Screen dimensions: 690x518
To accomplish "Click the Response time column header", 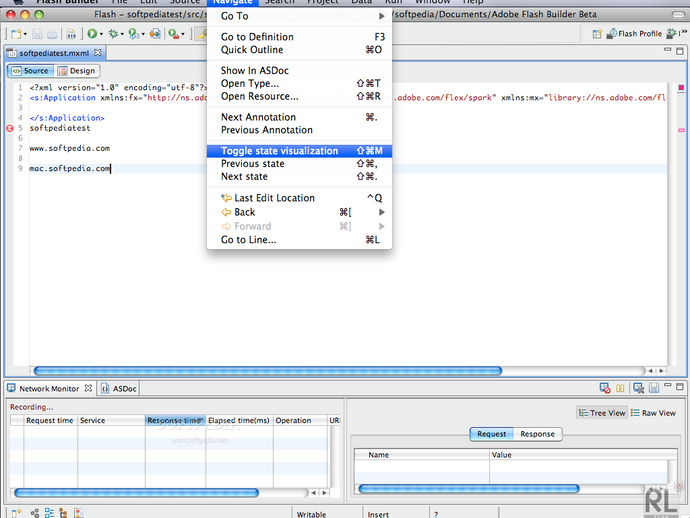I will click(x=175, y=420).
